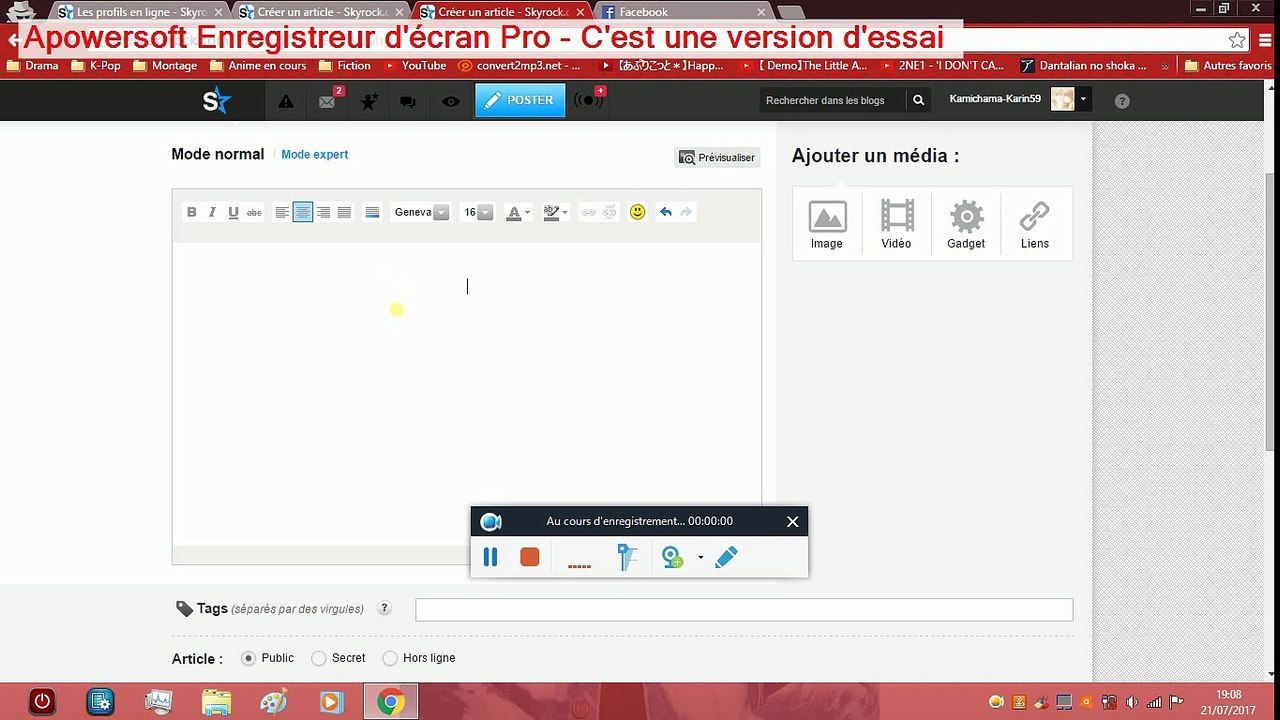
Task: Align text to the left
Action: (282, 212)
